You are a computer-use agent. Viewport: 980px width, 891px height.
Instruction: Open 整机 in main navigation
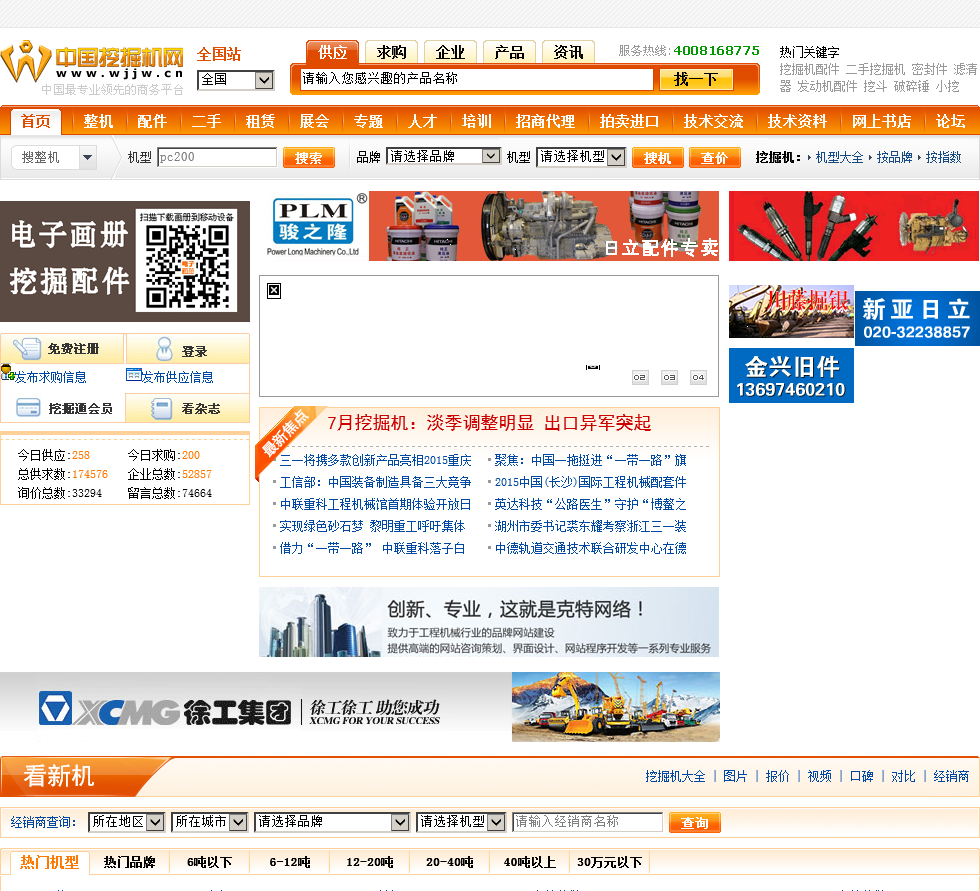tap(98, 121)
